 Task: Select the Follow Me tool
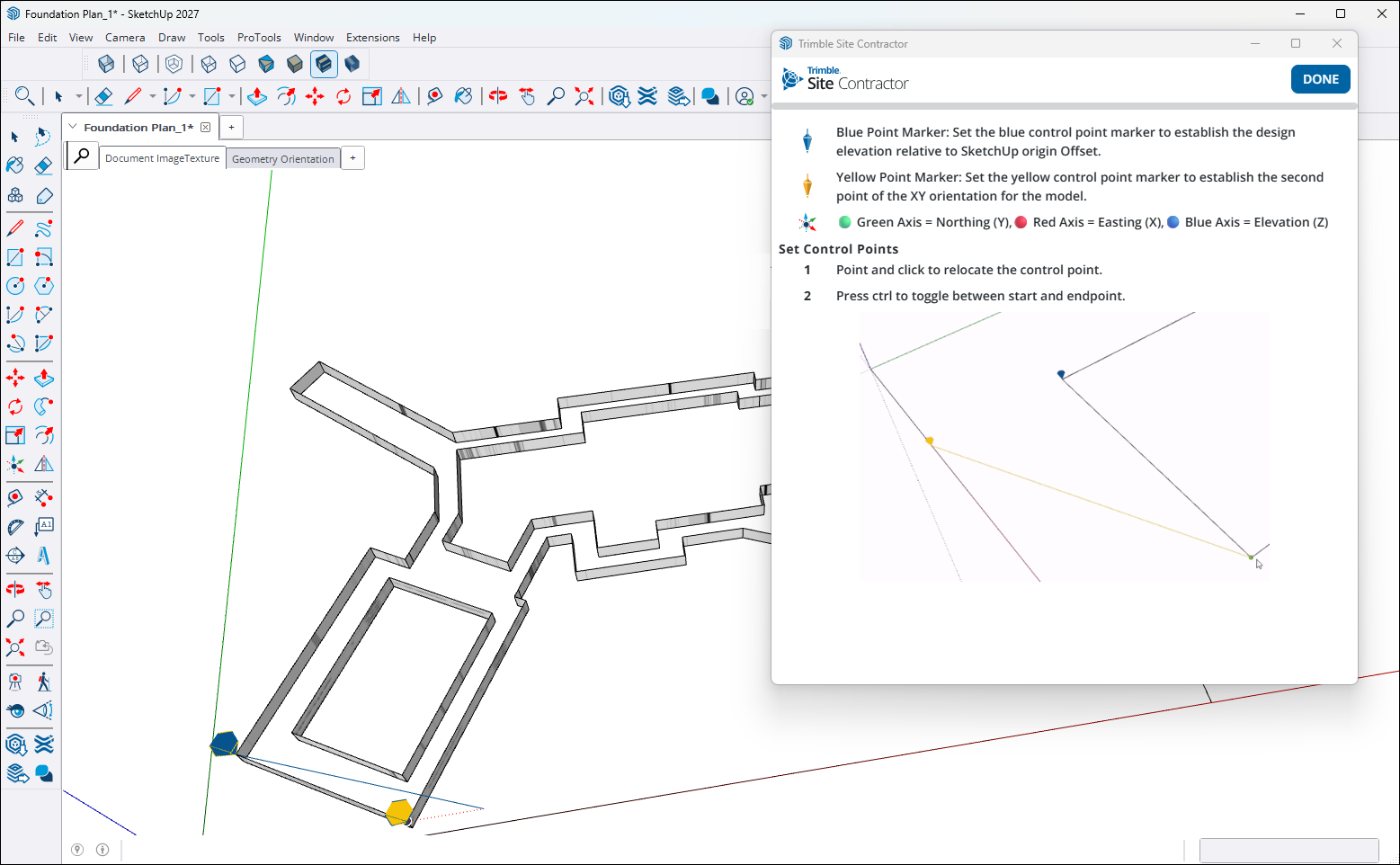point(43,406)
